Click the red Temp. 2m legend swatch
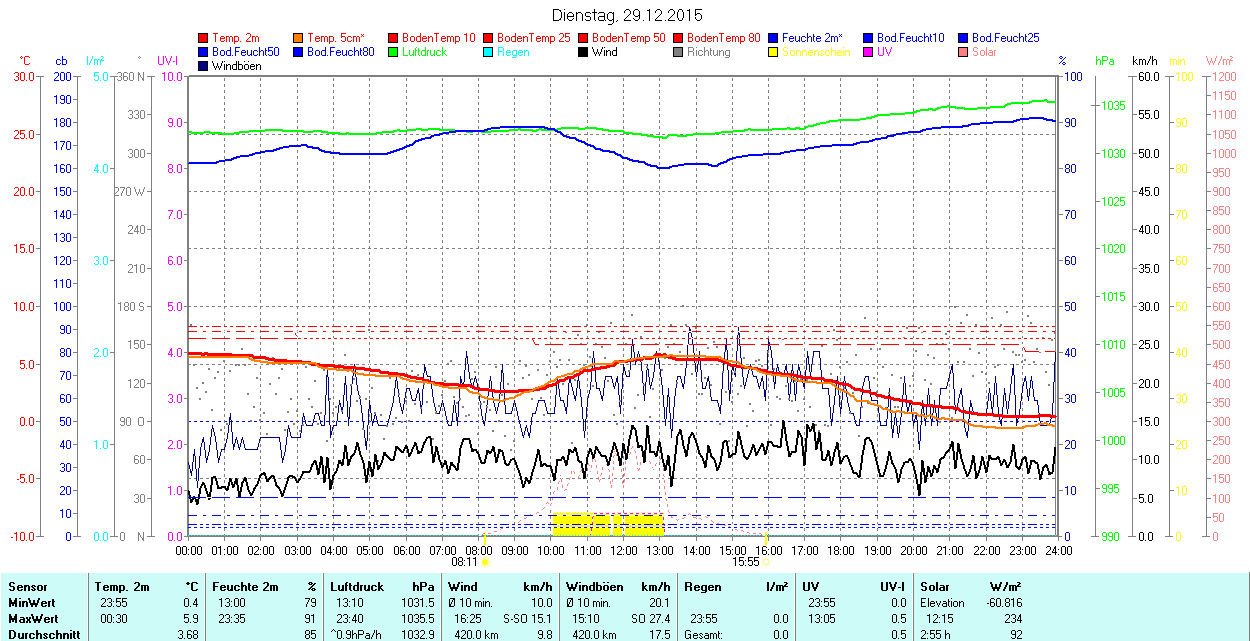Image resolution: width=1250 pixels, height=641 pixels. pos(204,38)
